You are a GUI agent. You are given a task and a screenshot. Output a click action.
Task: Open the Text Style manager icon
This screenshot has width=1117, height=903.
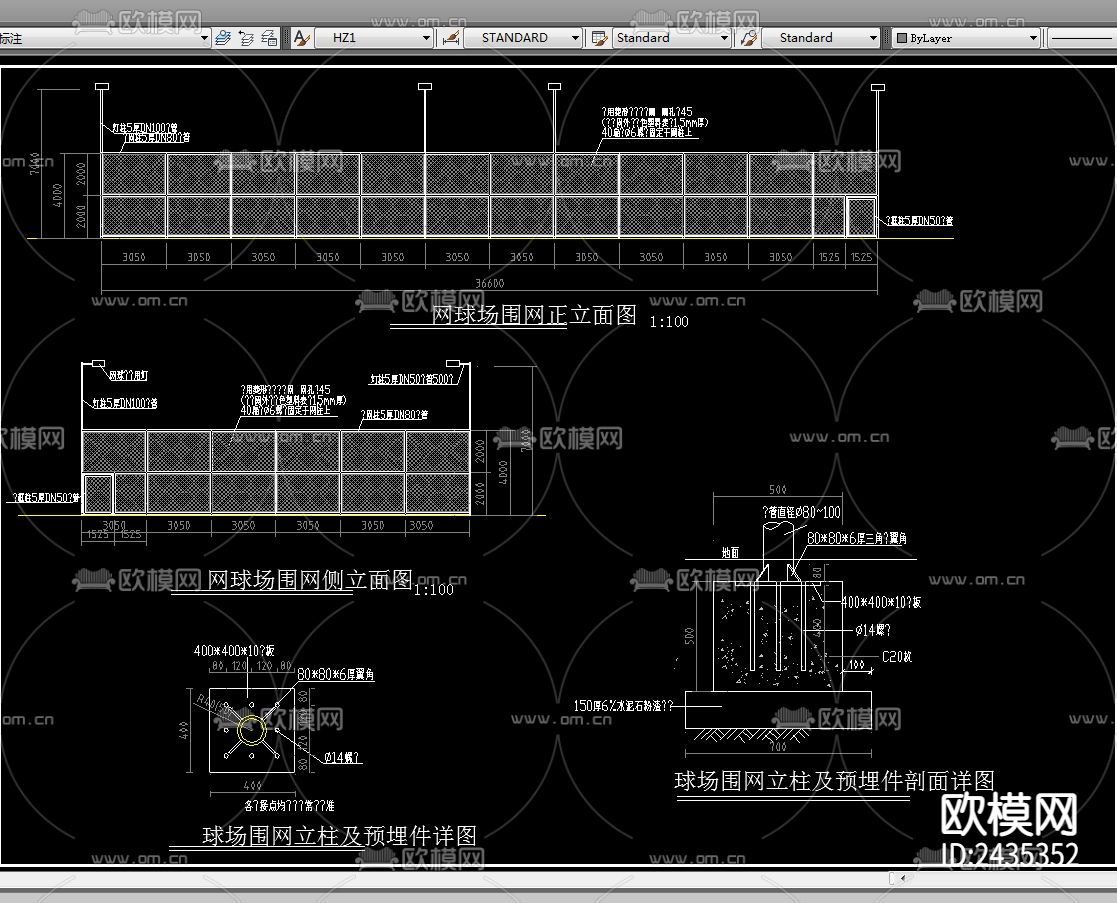pyautogui.click(x=301, y=38)
